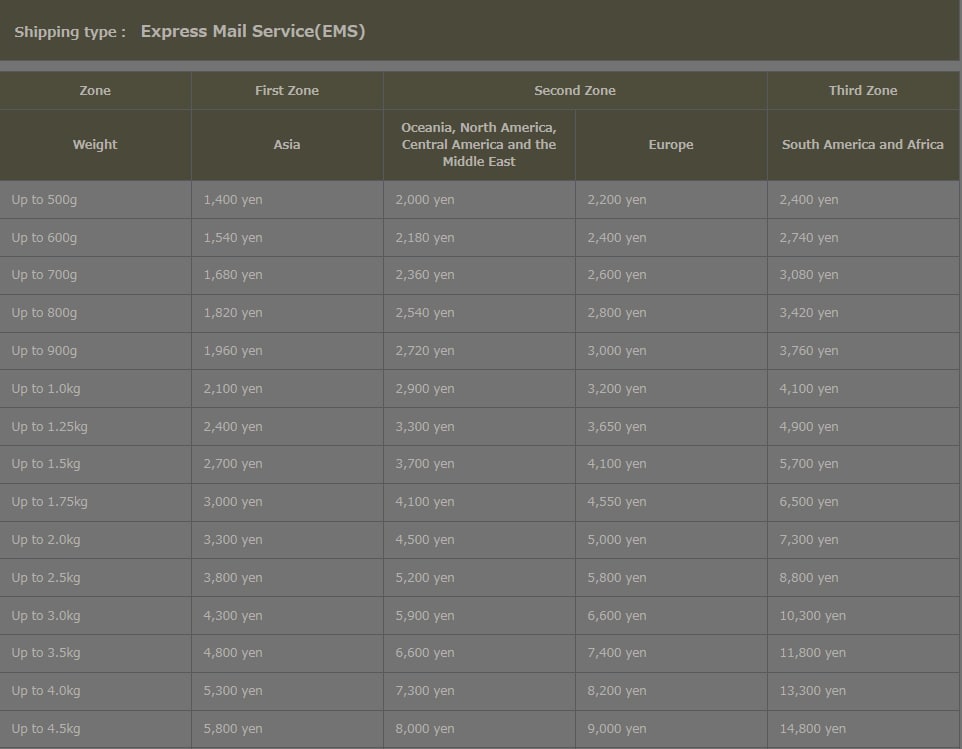Screen dimensions: 962x749
Task: Click the South America and Africa header
Action: tap(862, 144)
